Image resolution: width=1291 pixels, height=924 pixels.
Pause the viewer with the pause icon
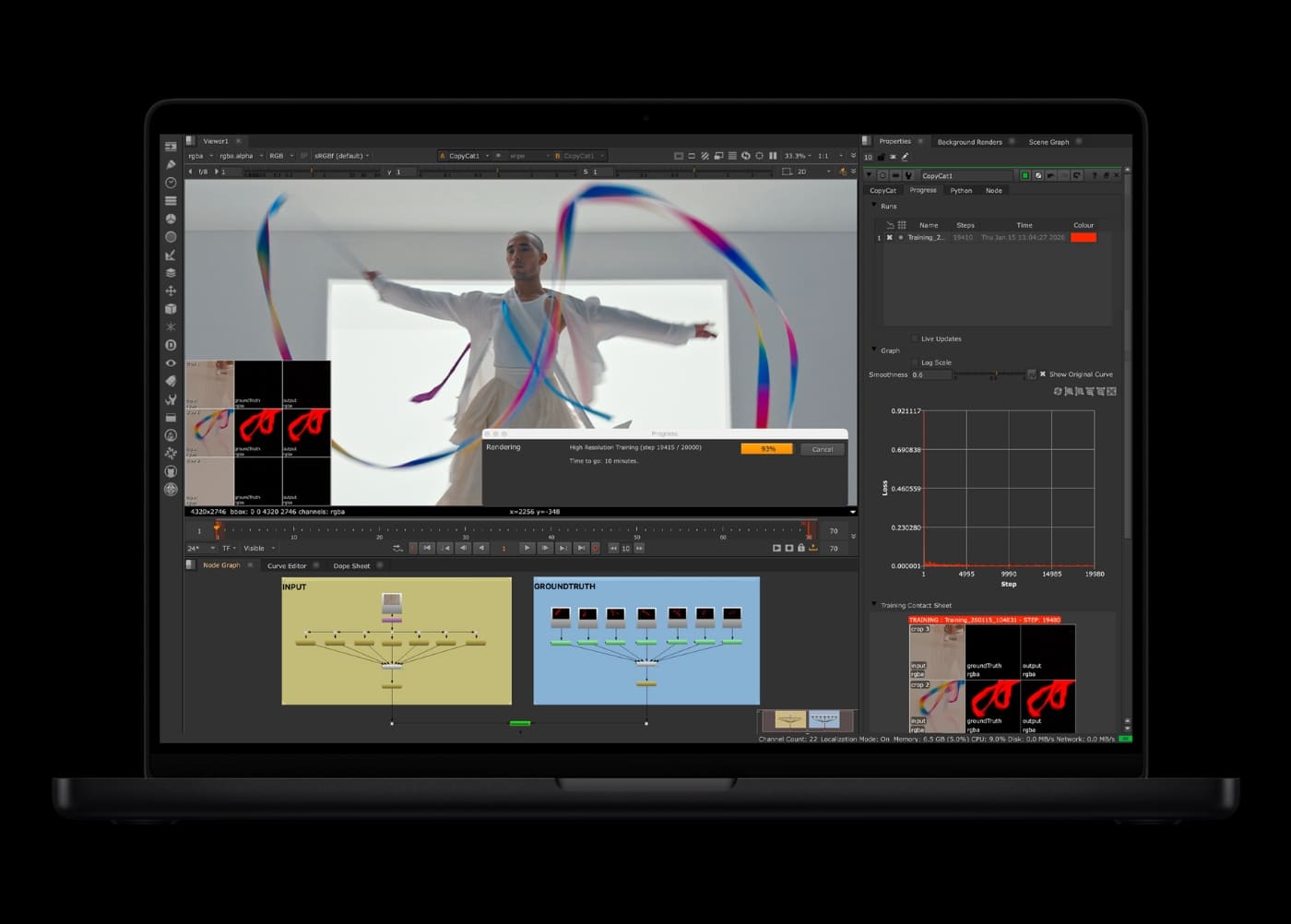tap(773, 156)
